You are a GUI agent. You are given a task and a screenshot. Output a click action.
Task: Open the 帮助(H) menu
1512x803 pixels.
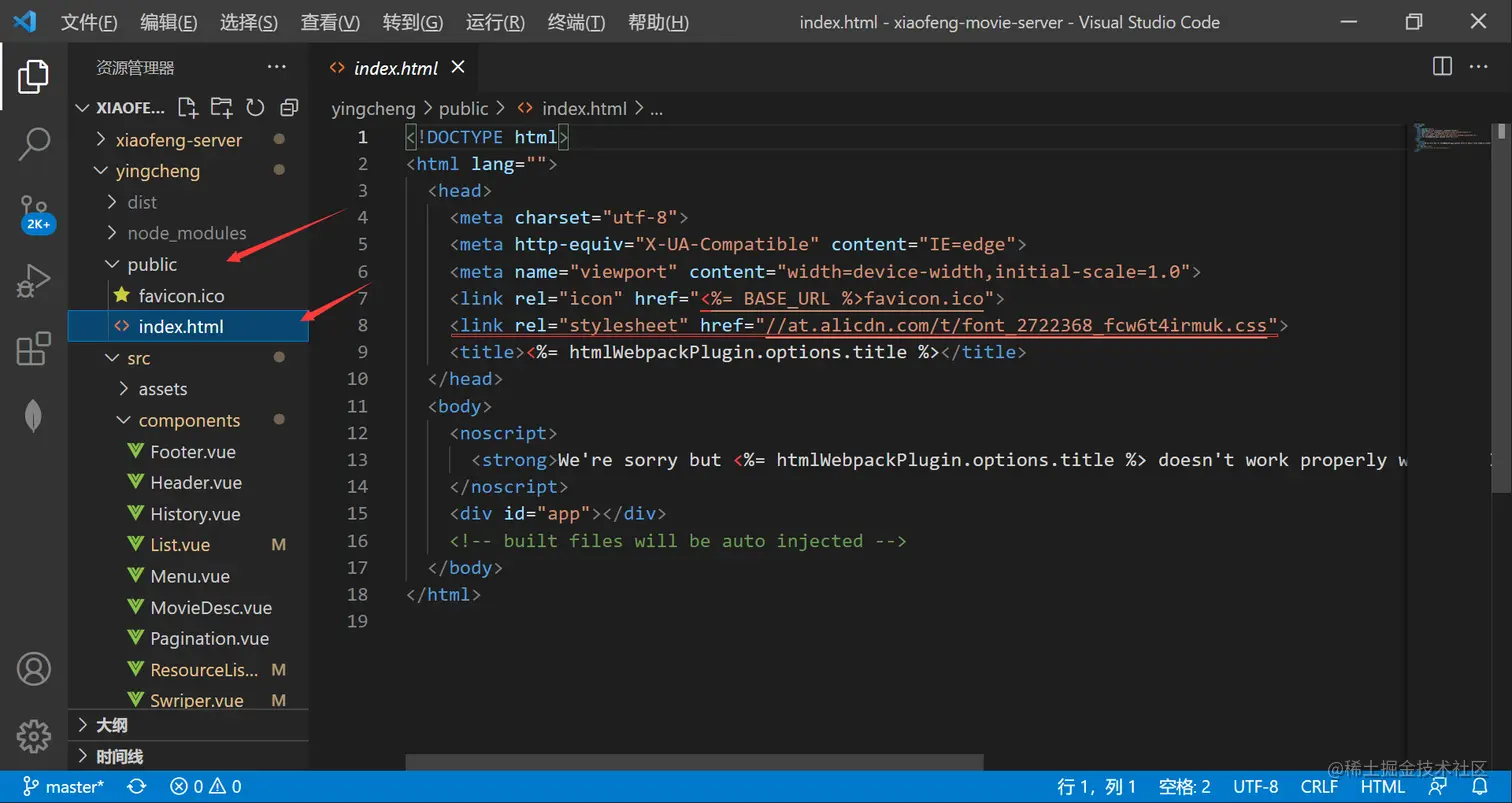tap(658, 22)
